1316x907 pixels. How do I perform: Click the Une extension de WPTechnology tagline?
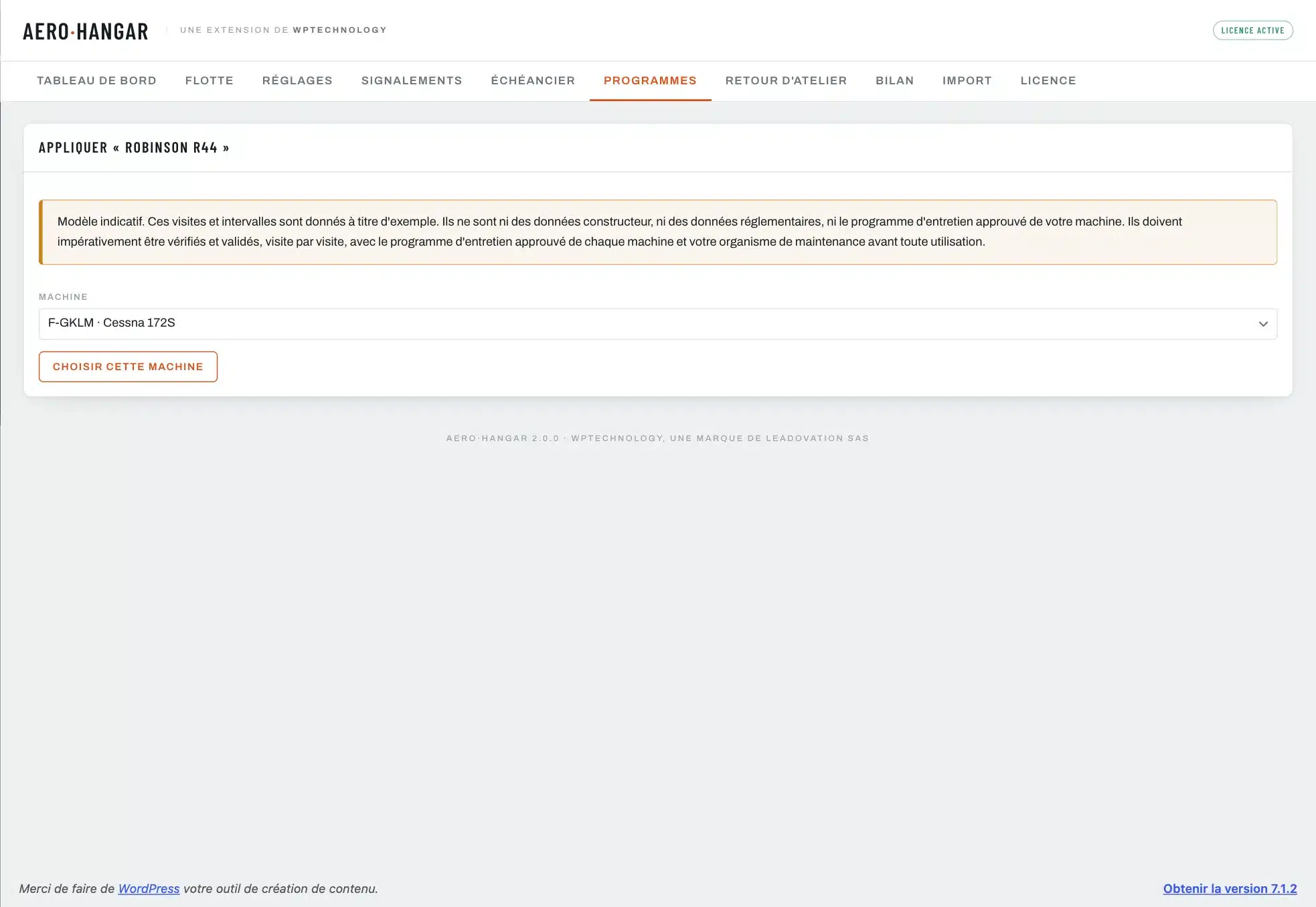(x=283, y=30)
